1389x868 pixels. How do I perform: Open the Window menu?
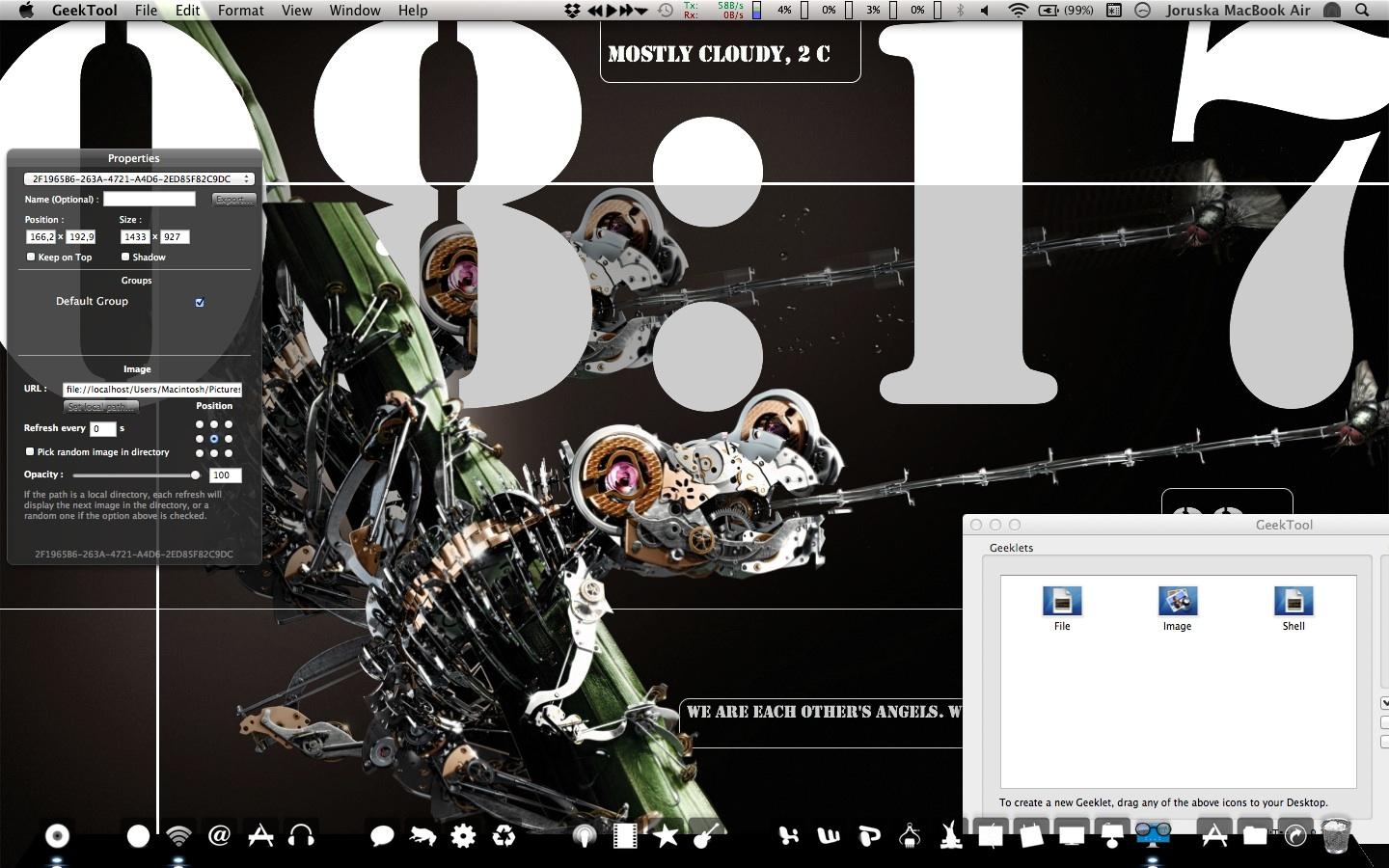point(355,11)
